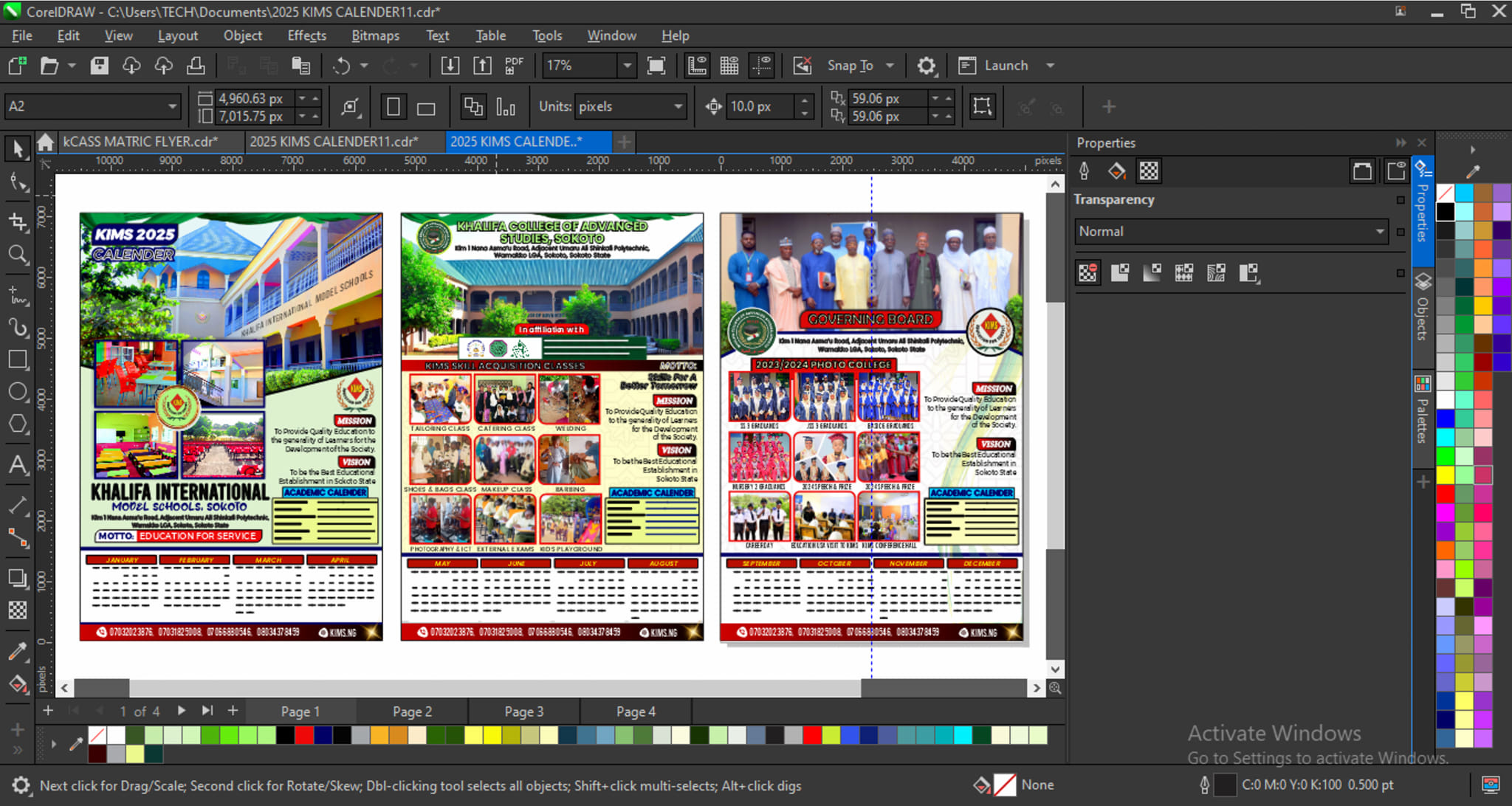Open the Bitmaps menu
Image resolution: width=1512 pixels, height=806 pixels.
pos(375,35)
